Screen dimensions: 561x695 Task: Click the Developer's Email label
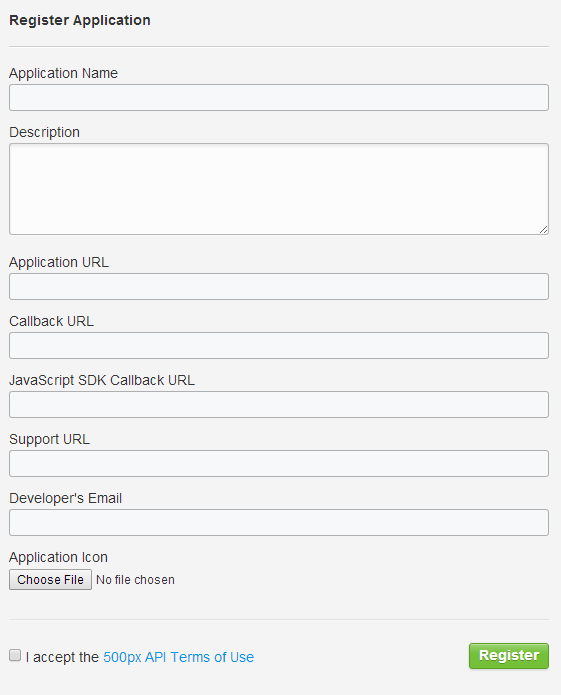pyautogui.click(x=66, y=498)
